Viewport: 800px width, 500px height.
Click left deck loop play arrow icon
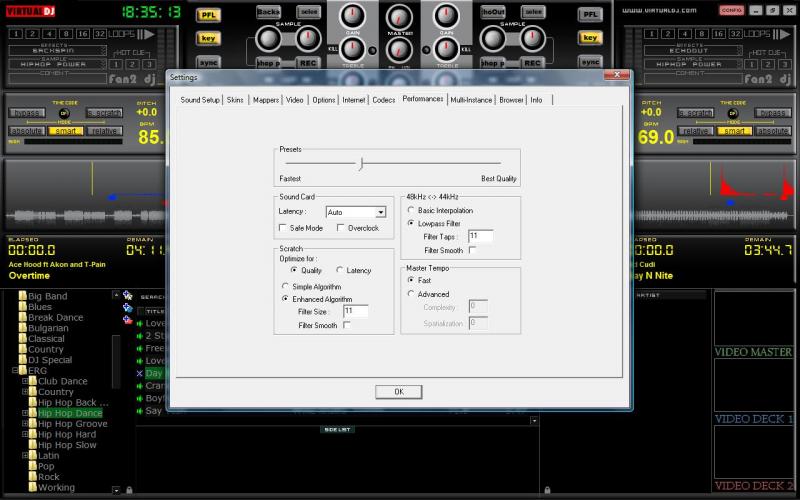149,34
